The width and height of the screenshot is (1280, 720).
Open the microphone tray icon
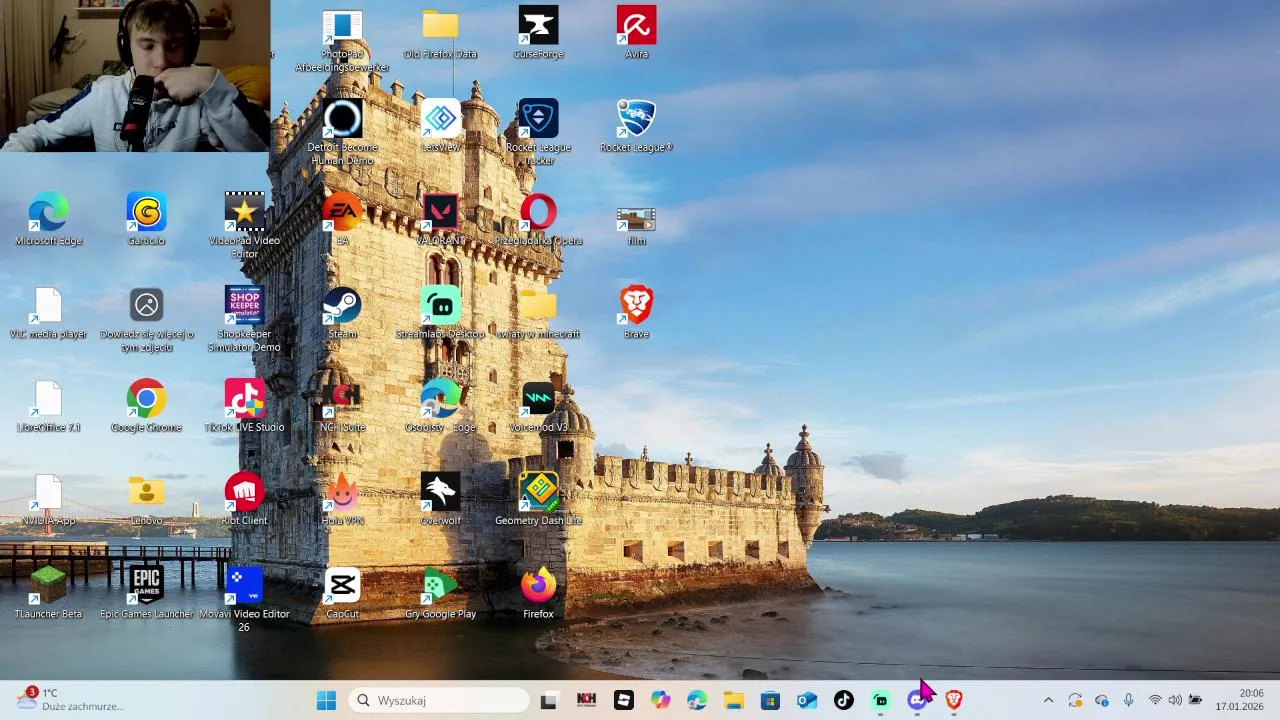point(1128,700)
